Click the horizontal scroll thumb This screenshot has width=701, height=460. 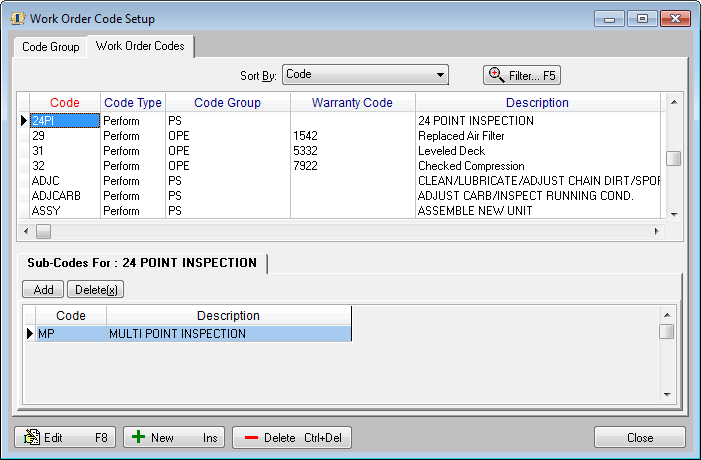tap(43, 231)
